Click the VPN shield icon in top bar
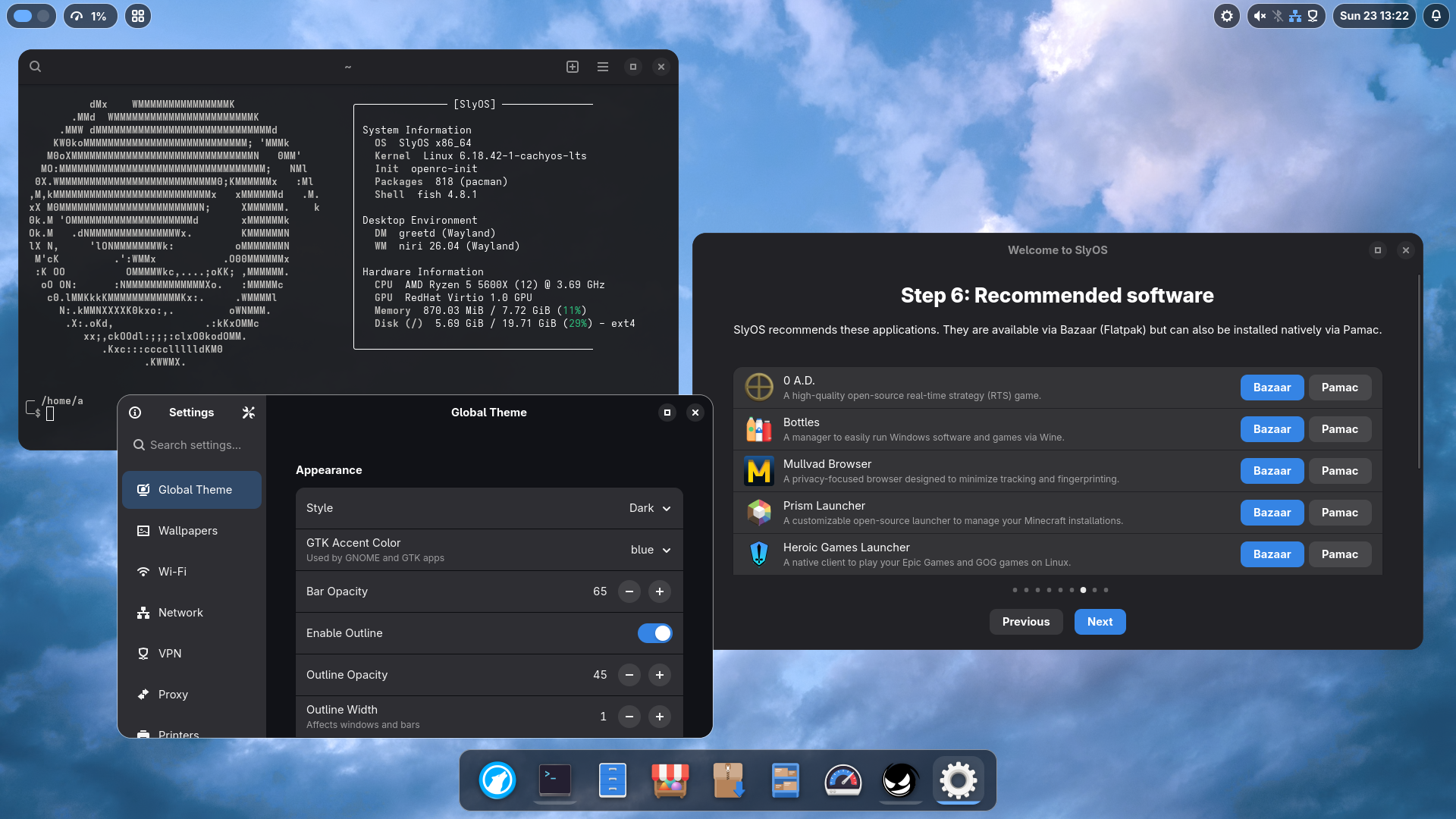This screenshot has width=1456, height=819. click(x=1313, y=16)
